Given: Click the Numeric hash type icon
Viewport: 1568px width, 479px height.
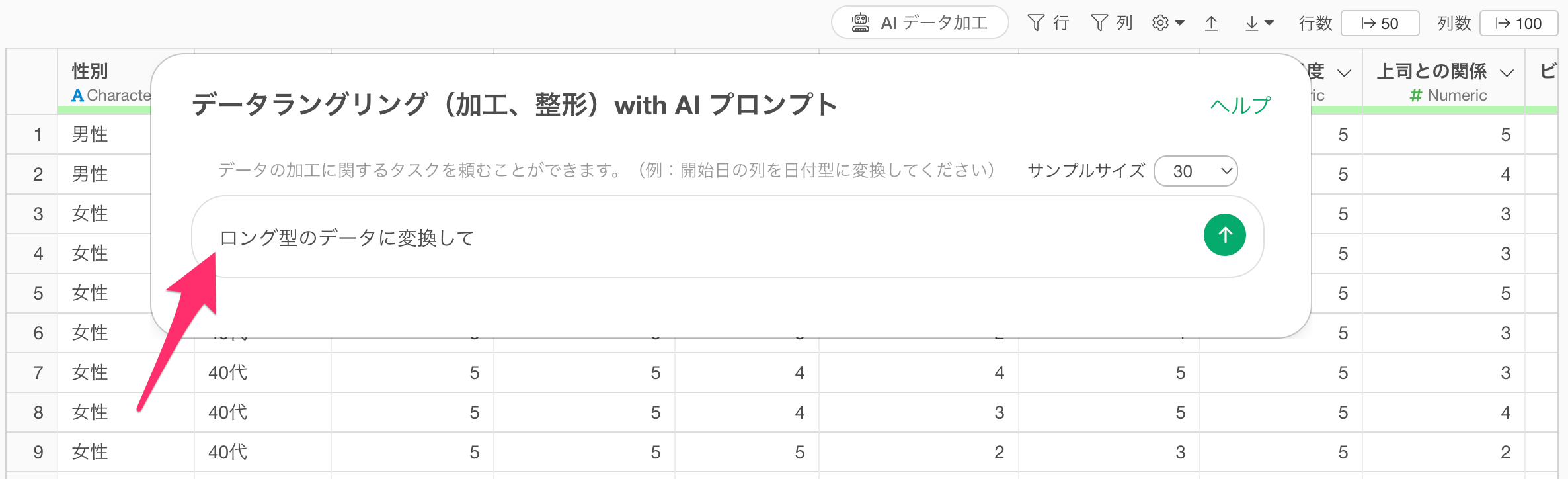Looking at the screenshot, I should click(x=1415, y=95).
